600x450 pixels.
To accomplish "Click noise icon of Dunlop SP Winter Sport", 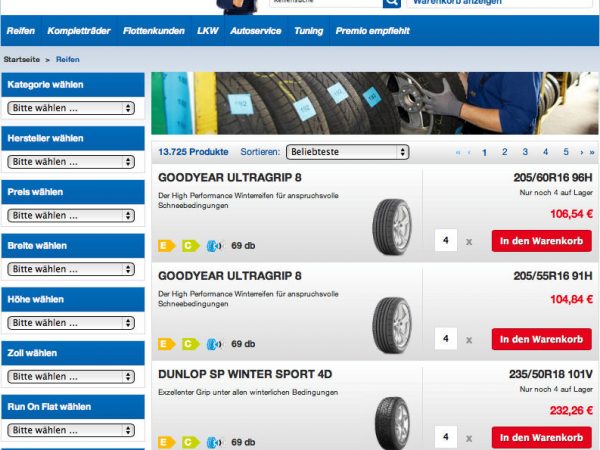I will tap(215, 442).
